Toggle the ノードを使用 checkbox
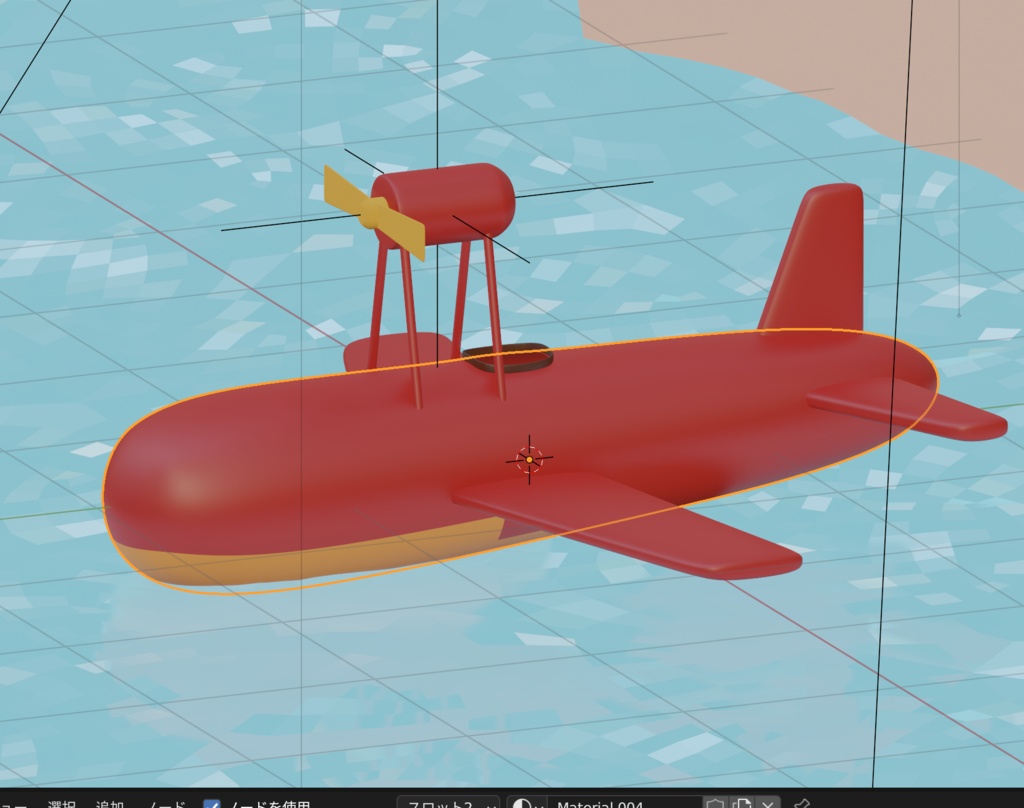 pos(212,804)
